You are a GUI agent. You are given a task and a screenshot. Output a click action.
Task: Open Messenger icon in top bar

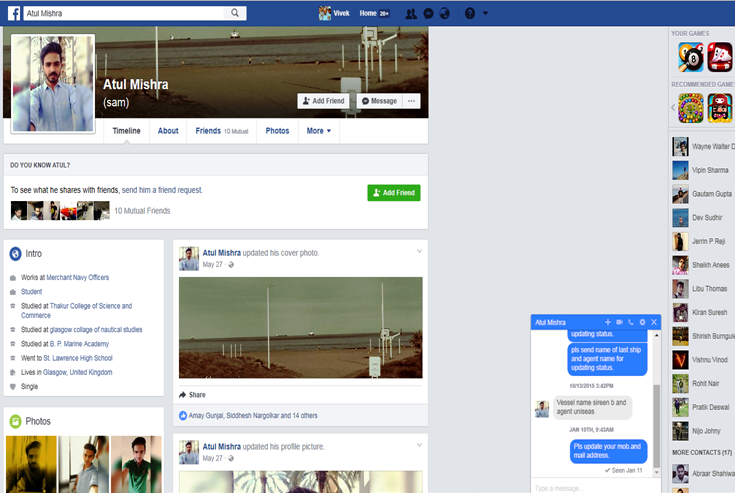(x=428, y=13)
